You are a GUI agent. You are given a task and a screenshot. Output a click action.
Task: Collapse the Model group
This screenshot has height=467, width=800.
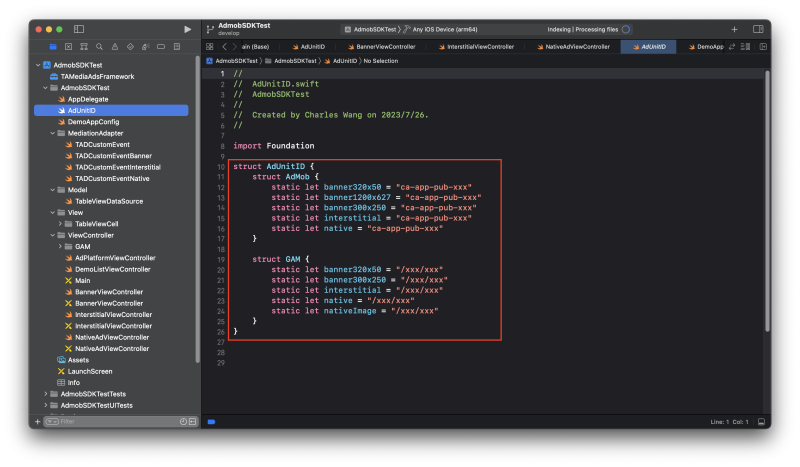tap(53, 190)
